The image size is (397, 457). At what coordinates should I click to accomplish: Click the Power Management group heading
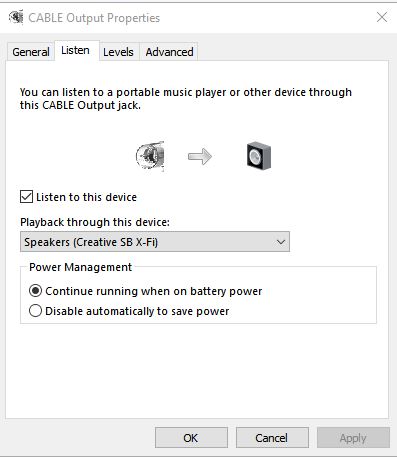pos(80,267)
